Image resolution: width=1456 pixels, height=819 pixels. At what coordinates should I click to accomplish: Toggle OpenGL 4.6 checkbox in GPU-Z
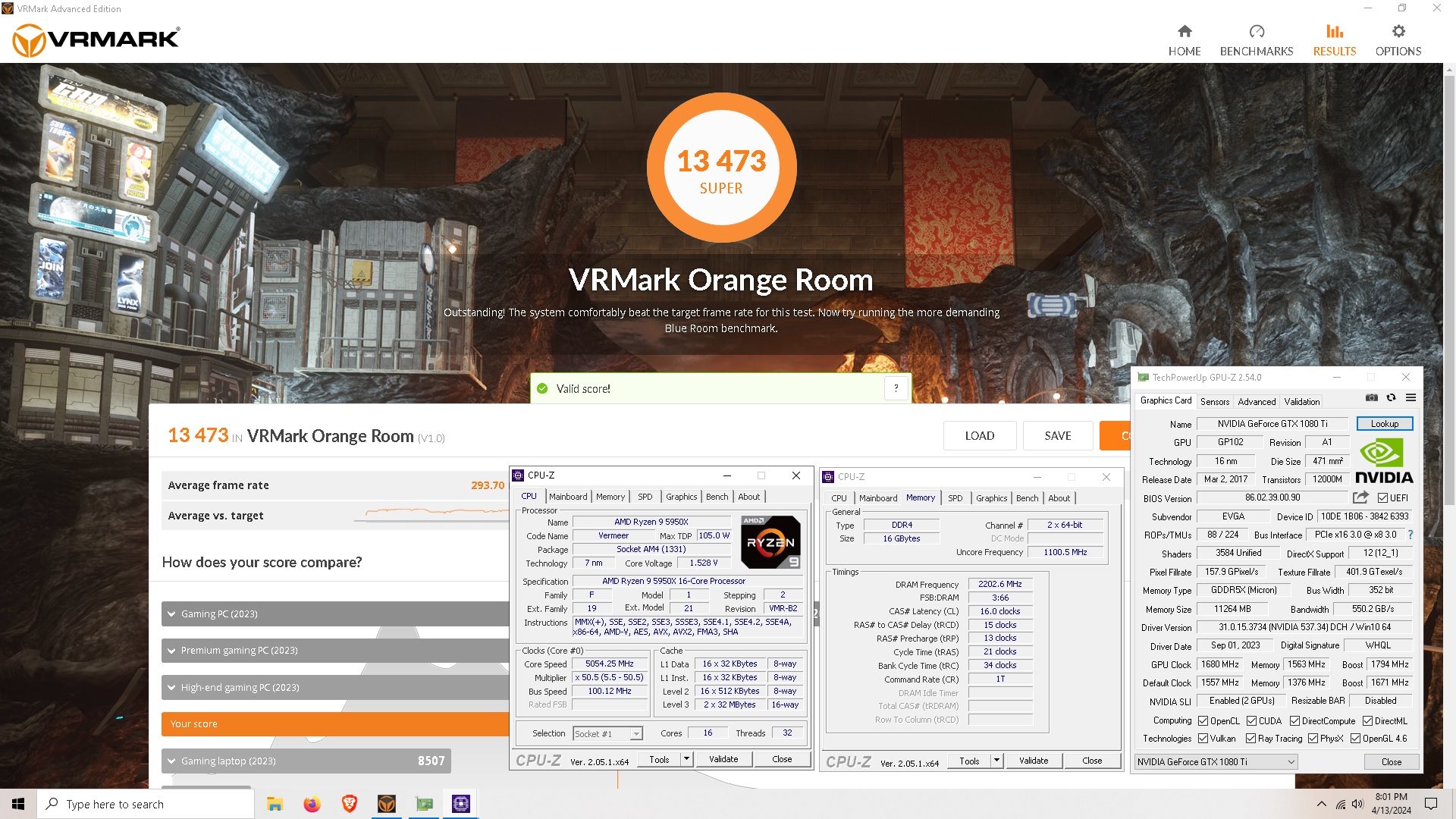(1355, 739)
